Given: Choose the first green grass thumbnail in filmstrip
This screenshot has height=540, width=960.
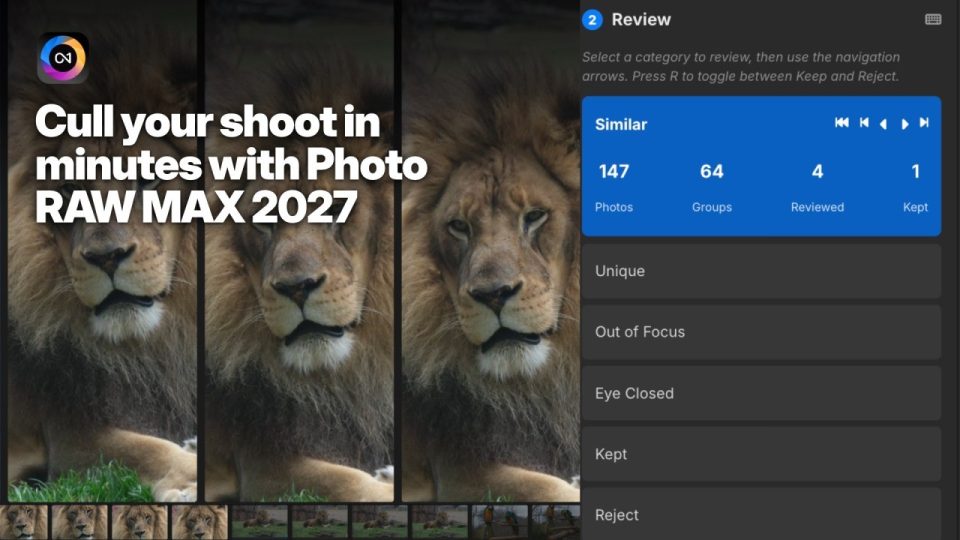Looking at the screenshot, I should click(260, 522).
